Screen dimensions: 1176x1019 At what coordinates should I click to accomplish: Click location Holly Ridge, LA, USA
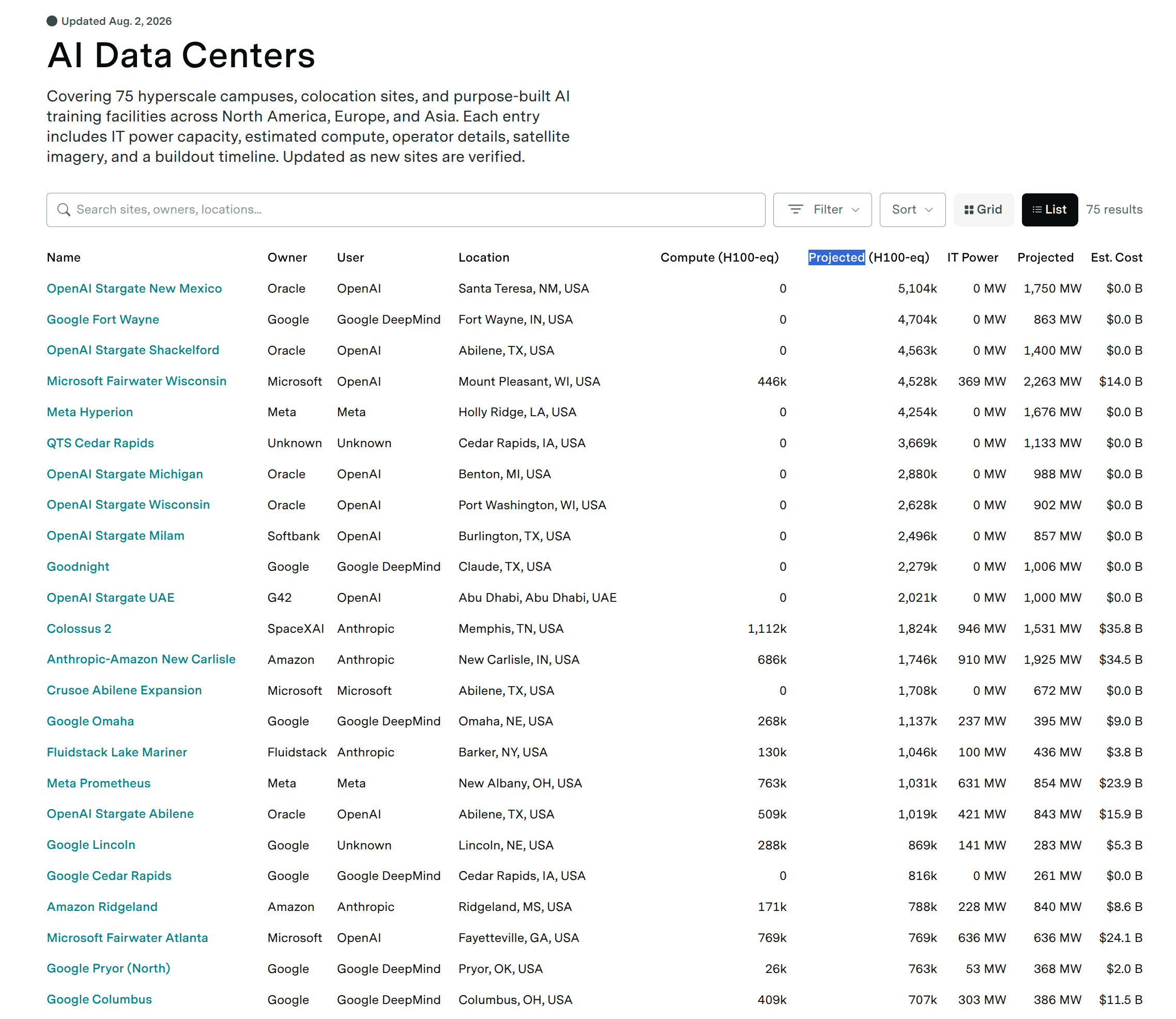pyautogui.click(x=517, y=412)
